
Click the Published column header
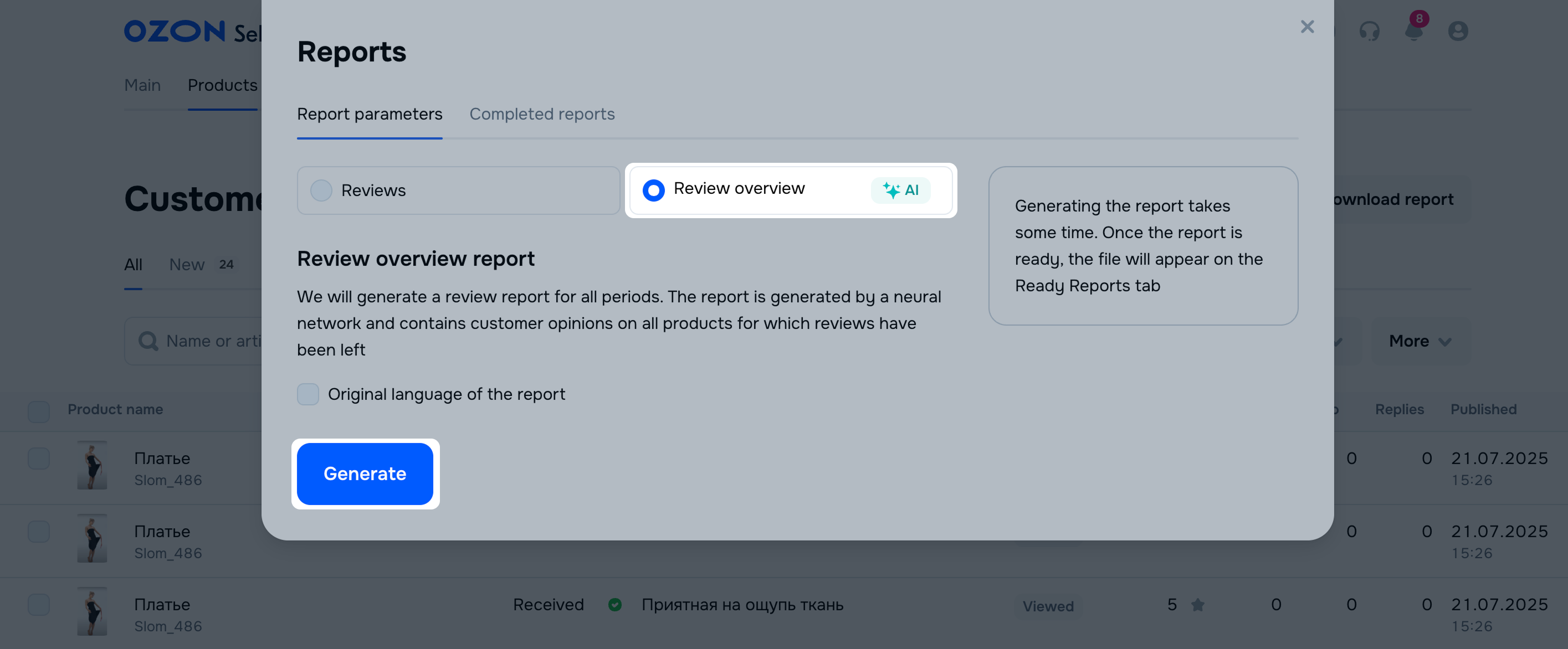click(1483, 409)
